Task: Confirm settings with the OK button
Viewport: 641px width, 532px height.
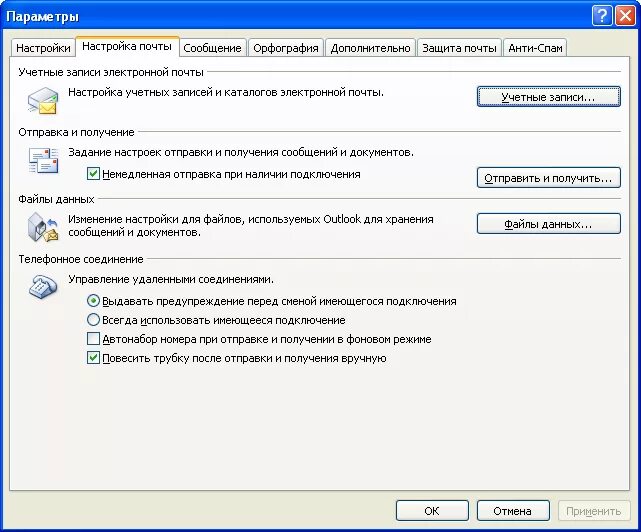Action: tap(432, 511)
